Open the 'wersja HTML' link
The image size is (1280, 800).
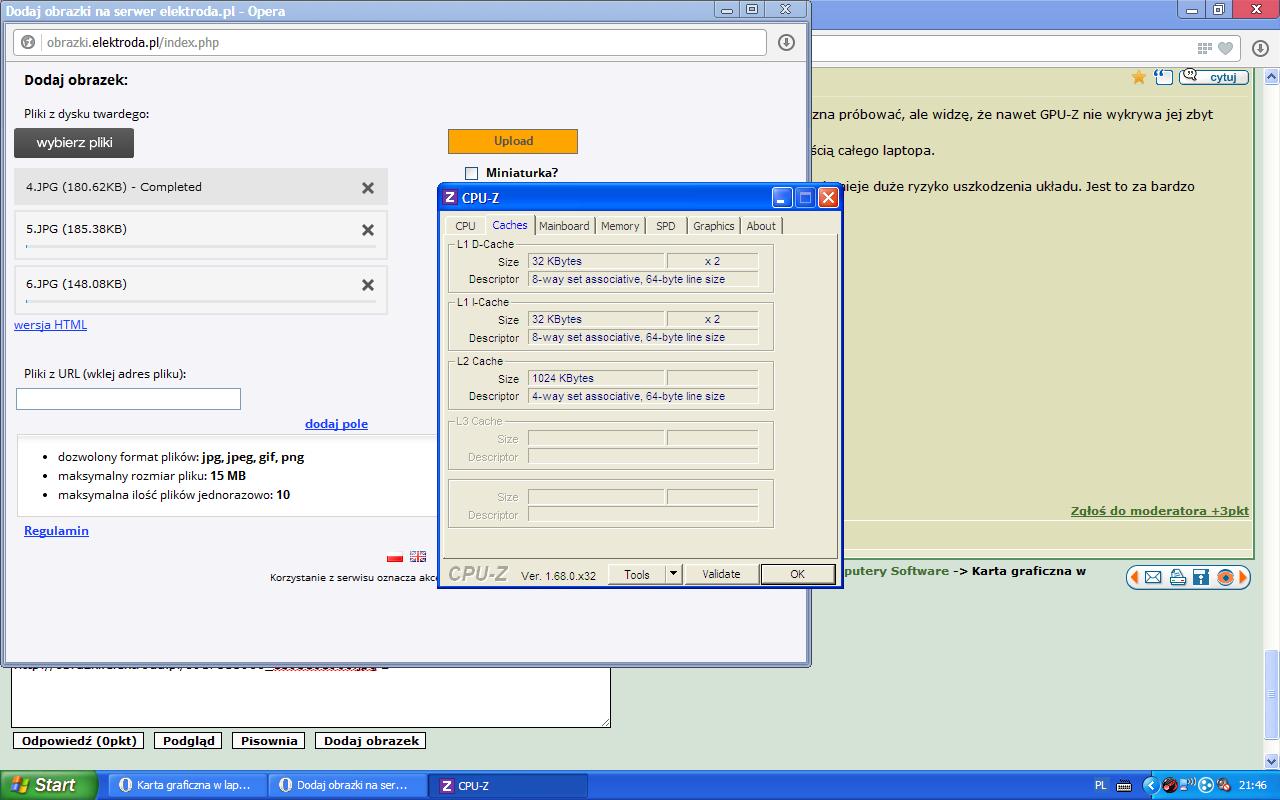pos(50,325)
